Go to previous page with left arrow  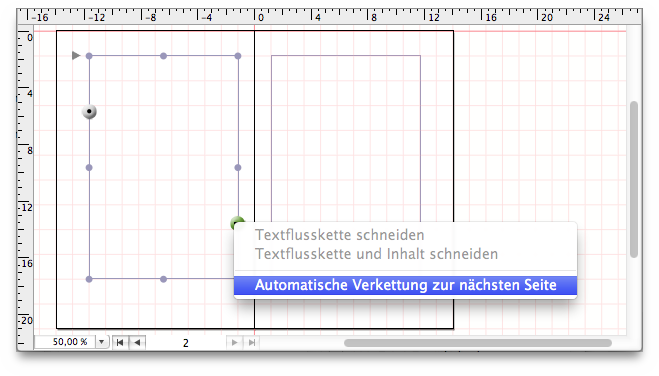pyautogui.click(x=137, y=342)
